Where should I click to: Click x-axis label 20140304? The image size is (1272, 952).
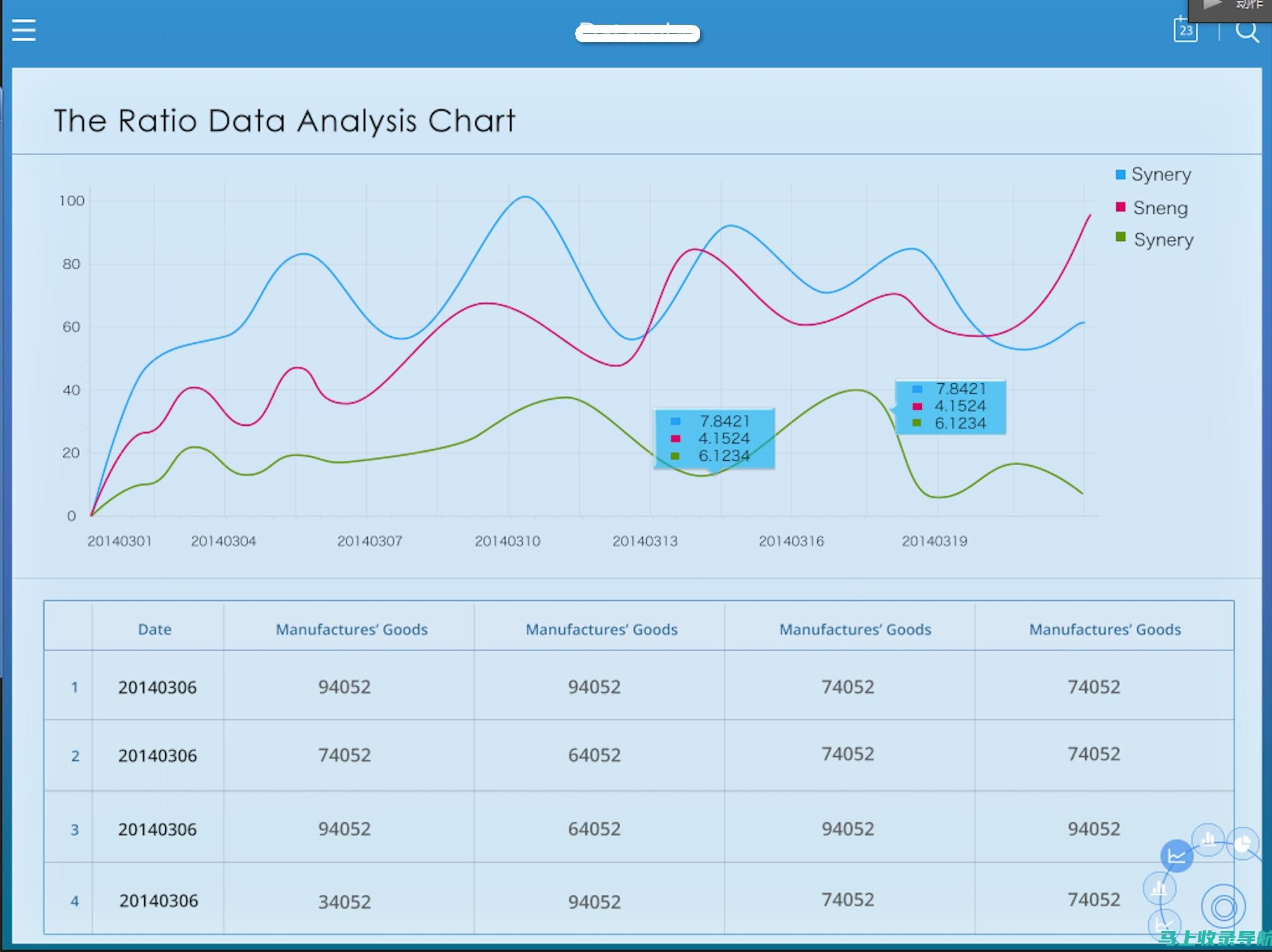pyautogui.click(x=223, y=541)
